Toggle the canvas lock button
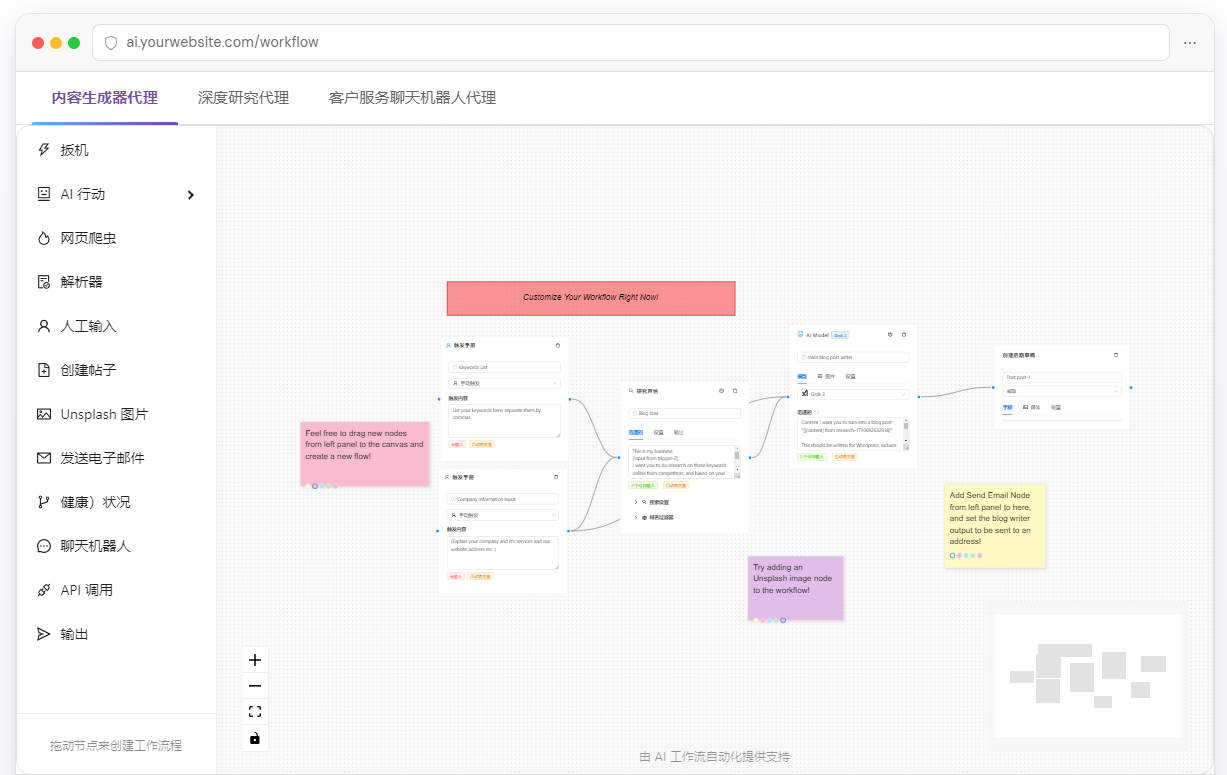1227x775 pixels. (255, 738)
